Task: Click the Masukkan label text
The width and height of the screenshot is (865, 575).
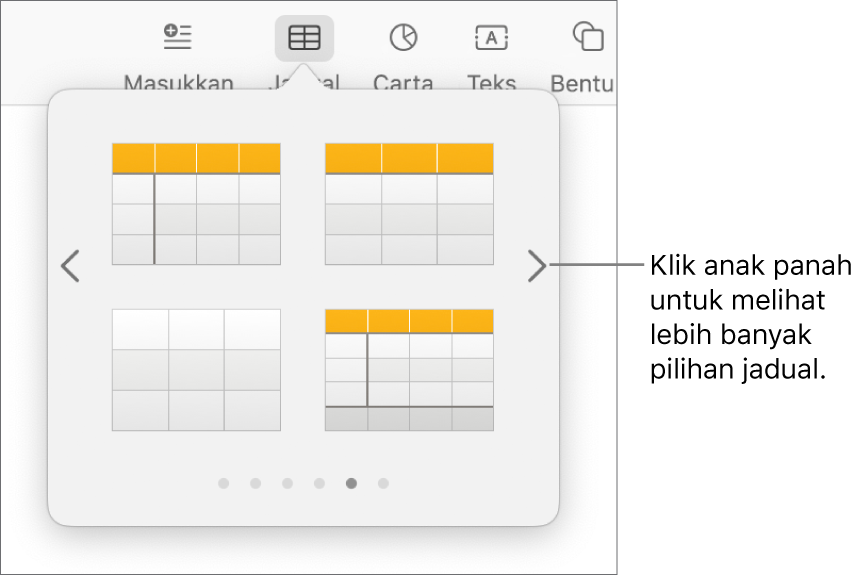Action: coord(179,82)
